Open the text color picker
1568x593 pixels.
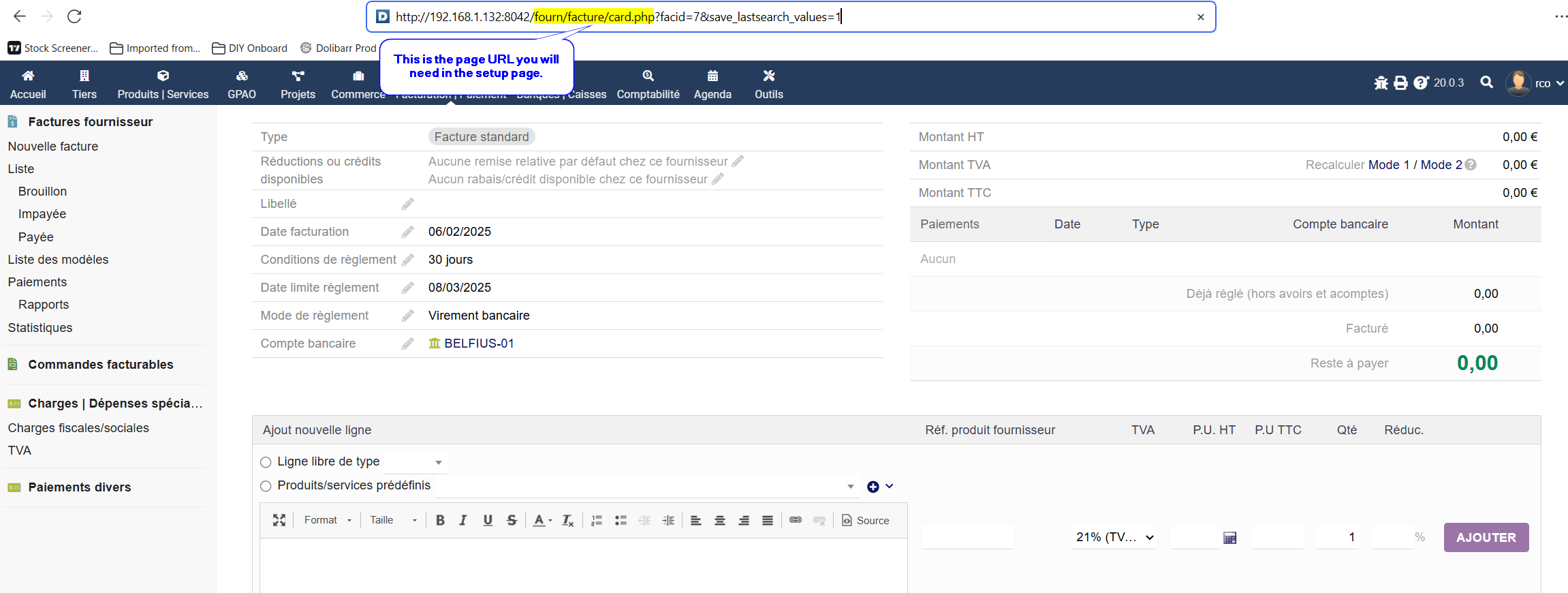point(542,521)
